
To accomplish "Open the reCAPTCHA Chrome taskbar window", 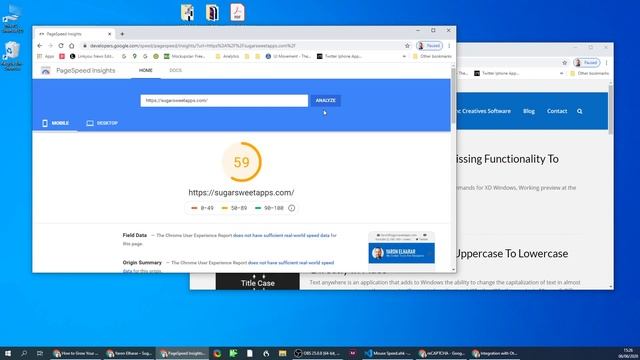I will click(442, 353).
